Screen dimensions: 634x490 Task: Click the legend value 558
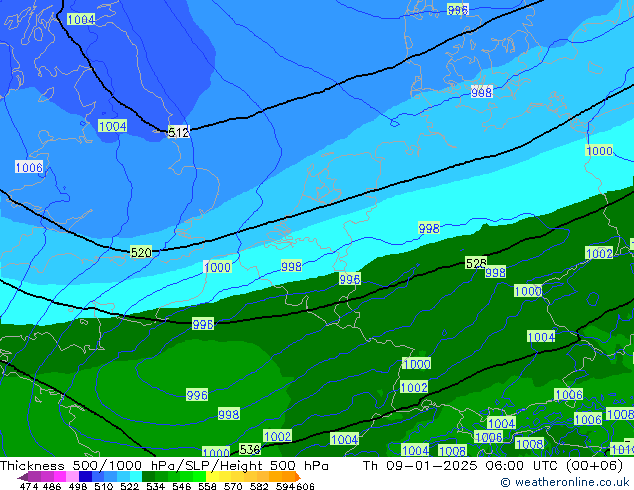tap(207, 486)
